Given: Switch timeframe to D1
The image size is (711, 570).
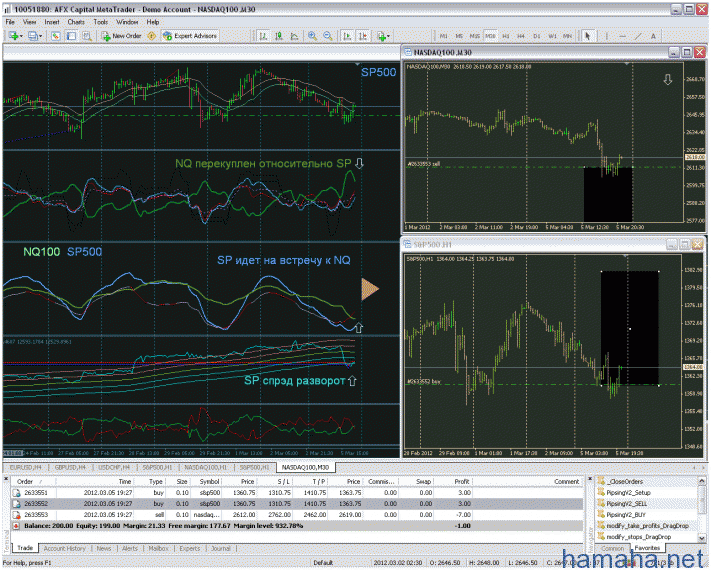Looking at the screenshot, I should tap(536, 36).
